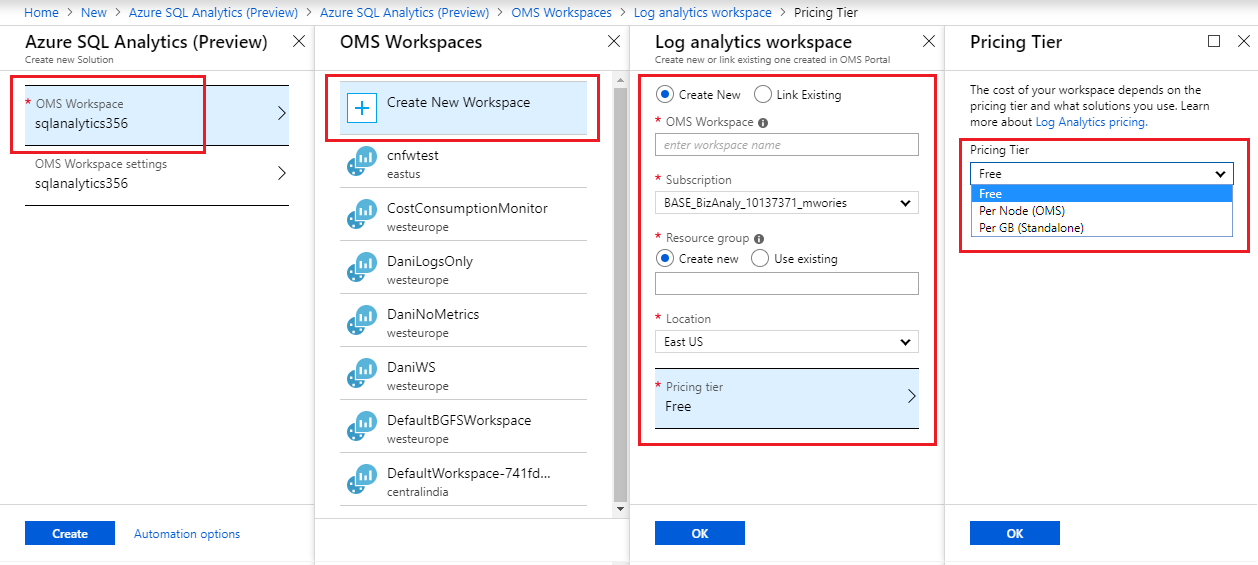Click the scrollbar up arrow in workspaces list

pyautogui.click(x=620, y=82)
